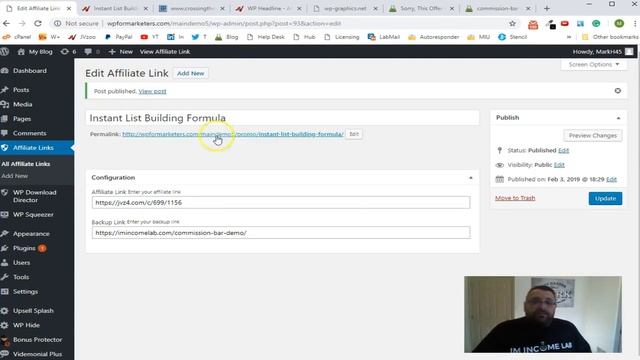Collapse the Configuration panel
This screenshot has height=360, width=640.
[x=471, y=178]
